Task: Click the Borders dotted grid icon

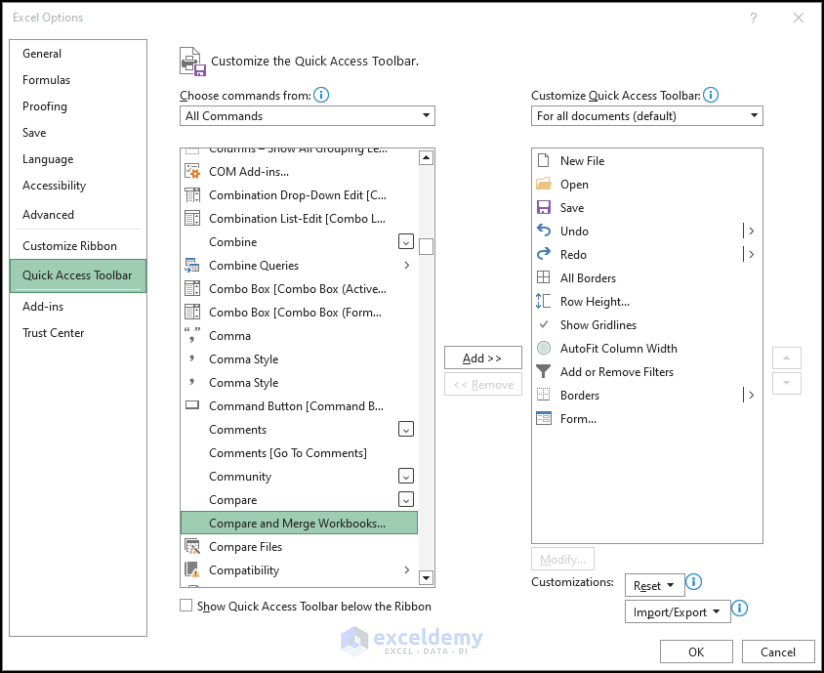Action: click(x=543, y=395)
